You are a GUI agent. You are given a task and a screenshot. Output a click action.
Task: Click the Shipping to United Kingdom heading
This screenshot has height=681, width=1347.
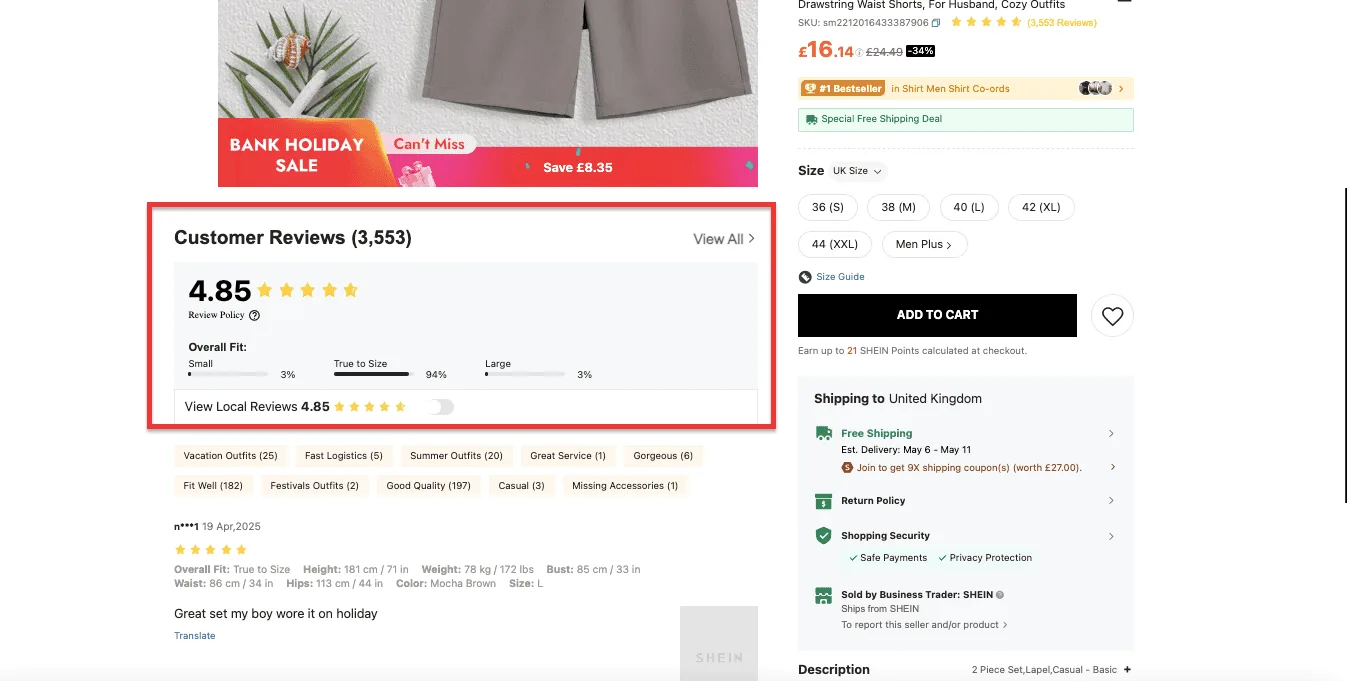coord(898,398)
